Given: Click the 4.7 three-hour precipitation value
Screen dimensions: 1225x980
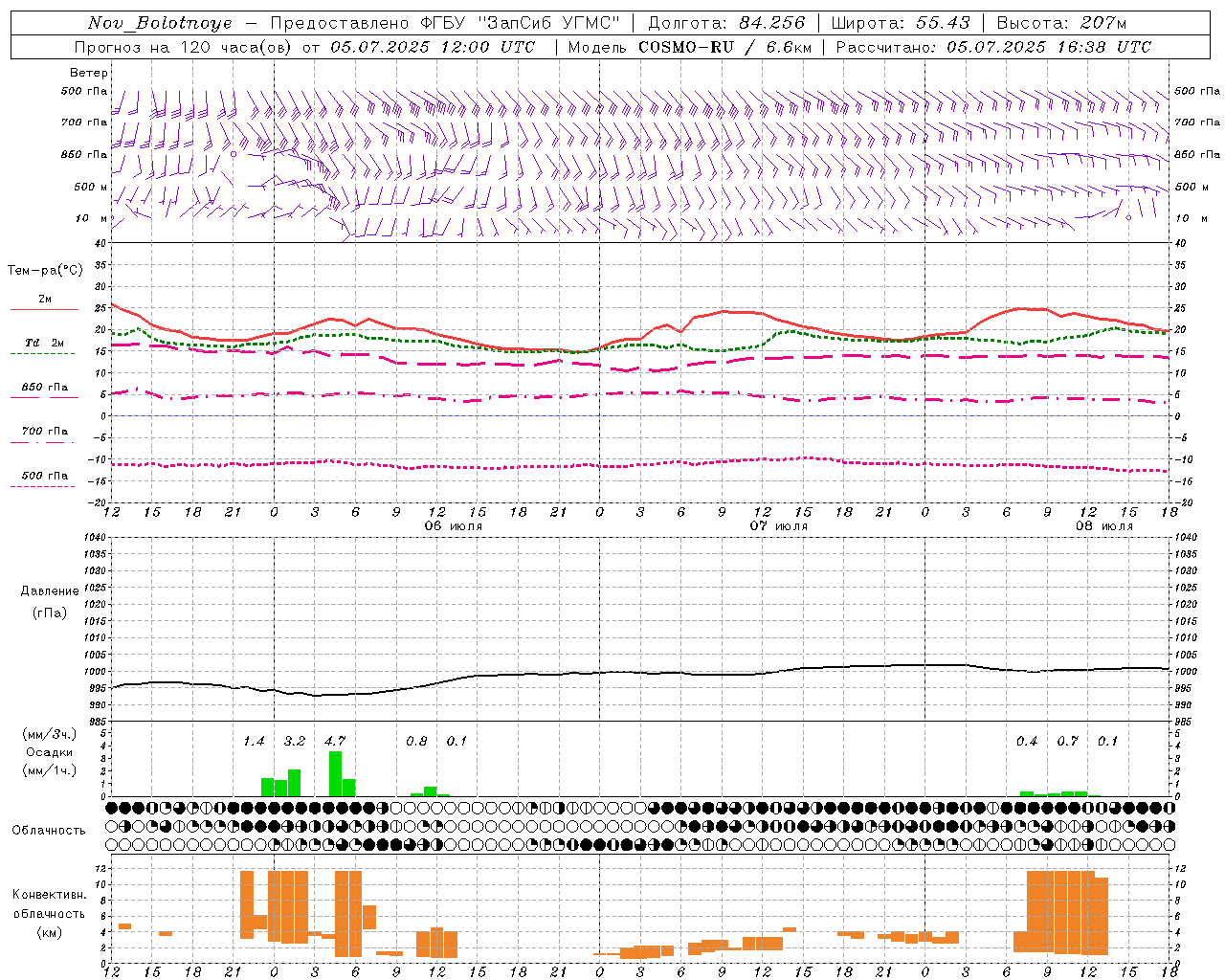Looking at the screenshot, I should pyautogui.click(x=335, y=742).
